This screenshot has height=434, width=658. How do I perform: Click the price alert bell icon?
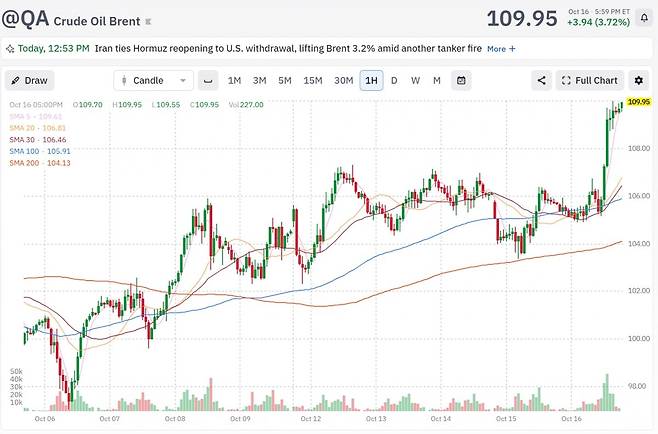pos(644,18)
